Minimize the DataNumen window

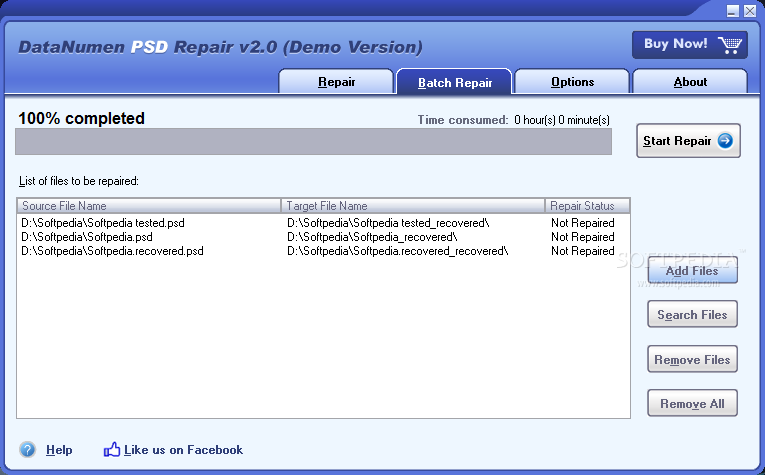[732, 11]
